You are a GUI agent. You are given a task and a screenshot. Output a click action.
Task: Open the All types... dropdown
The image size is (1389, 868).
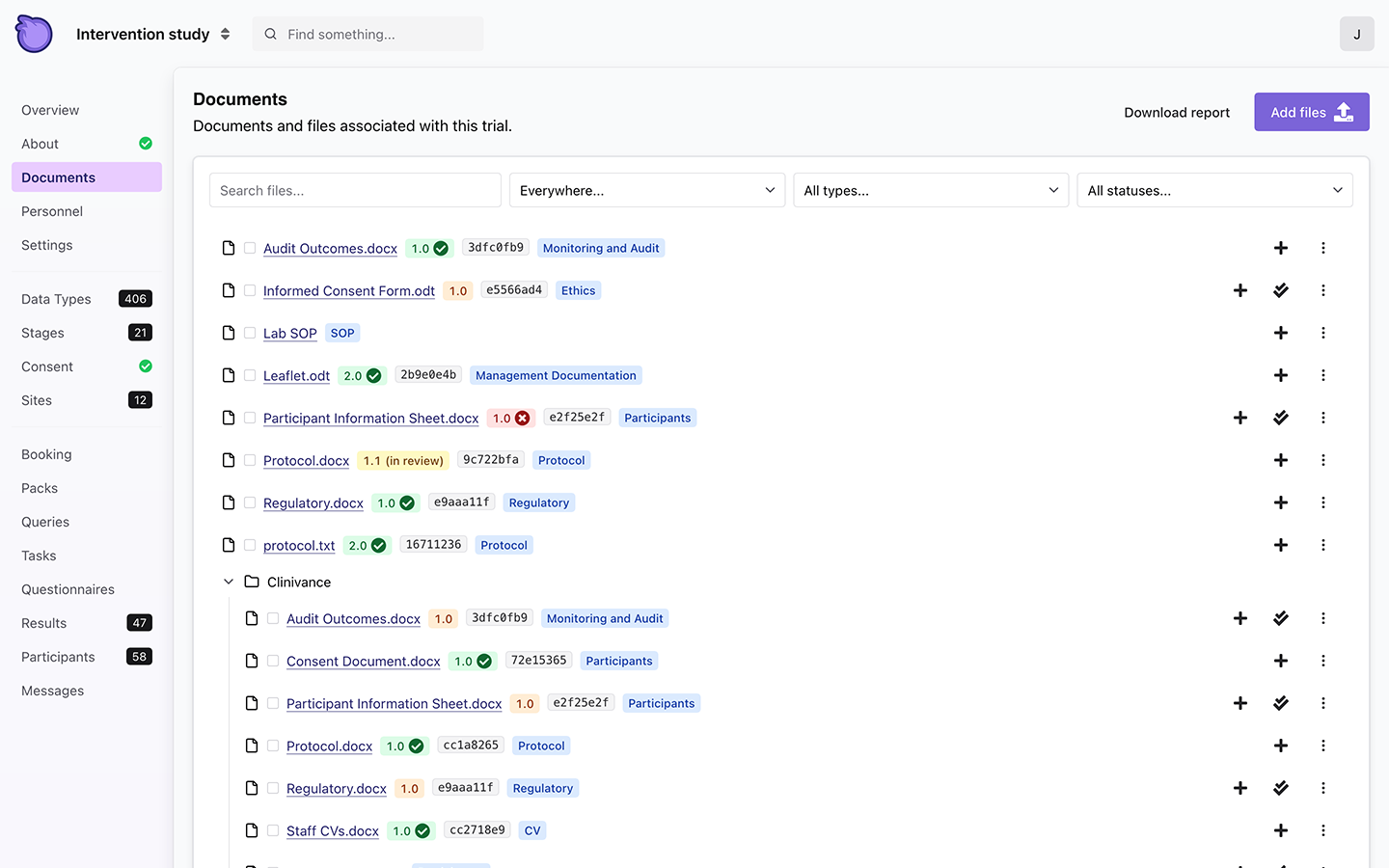[x=931, y=190]
